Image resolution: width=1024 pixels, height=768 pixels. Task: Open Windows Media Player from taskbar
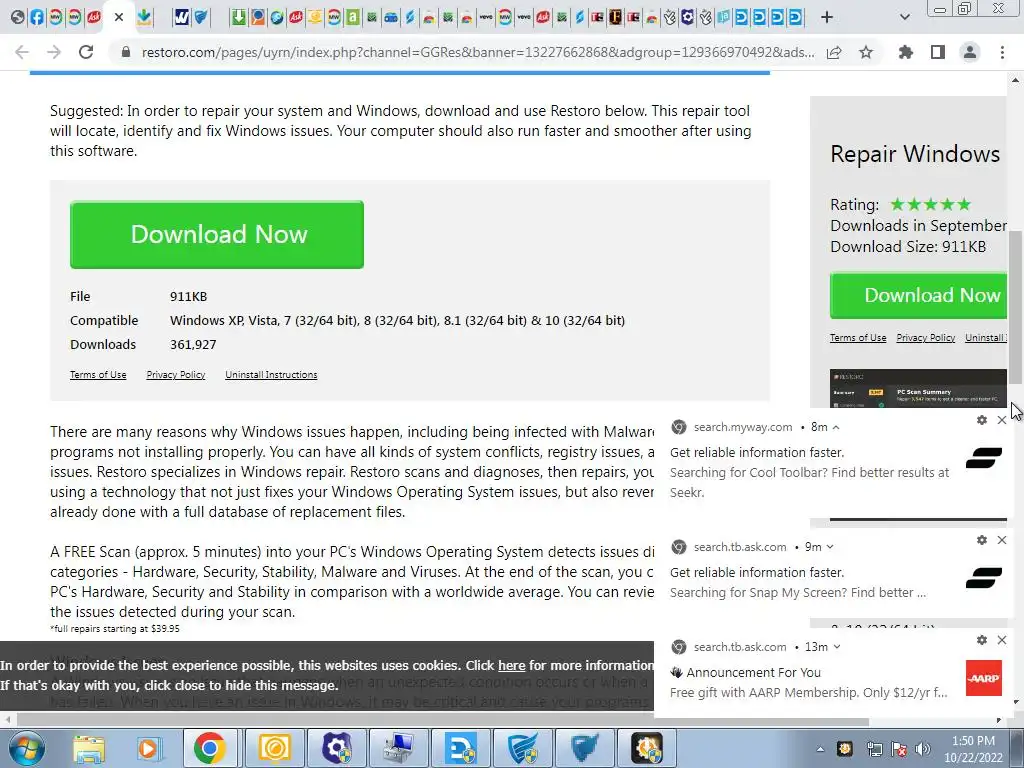click(x=148, y=748)
